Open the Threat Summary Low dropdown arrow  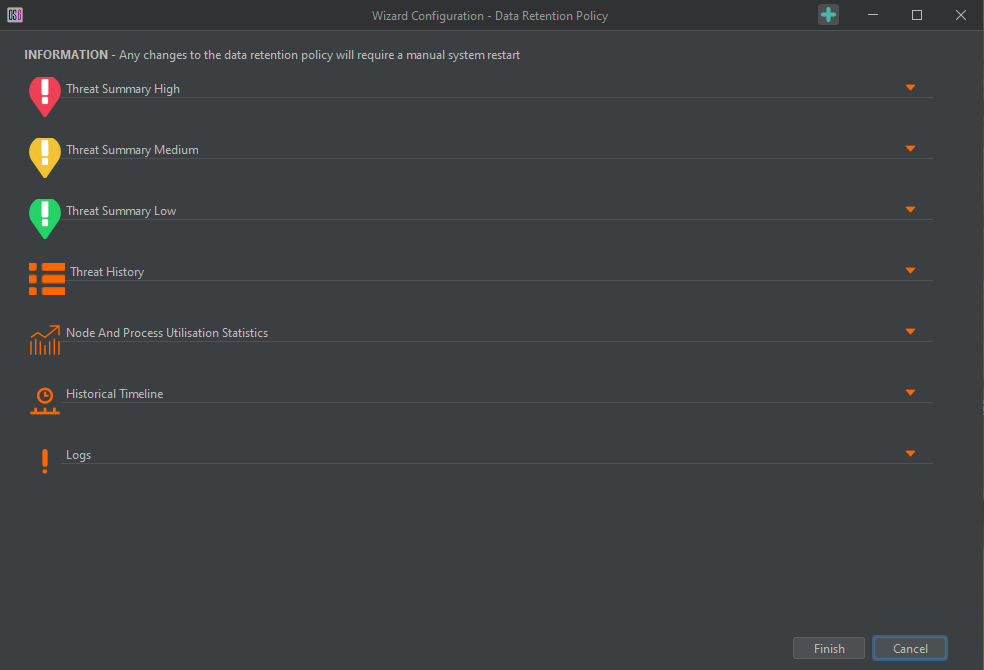(910, 209)
